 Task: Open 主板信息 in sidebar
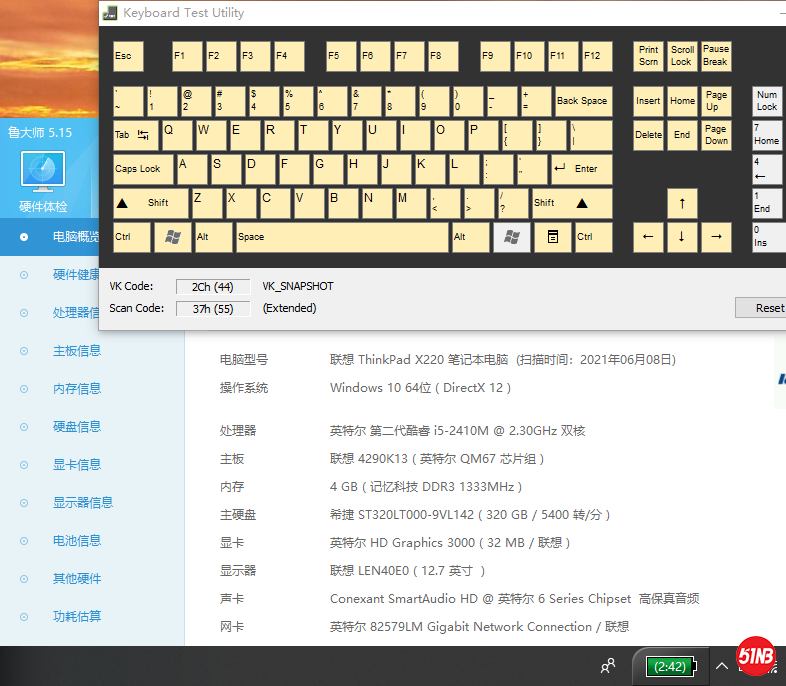77,351
